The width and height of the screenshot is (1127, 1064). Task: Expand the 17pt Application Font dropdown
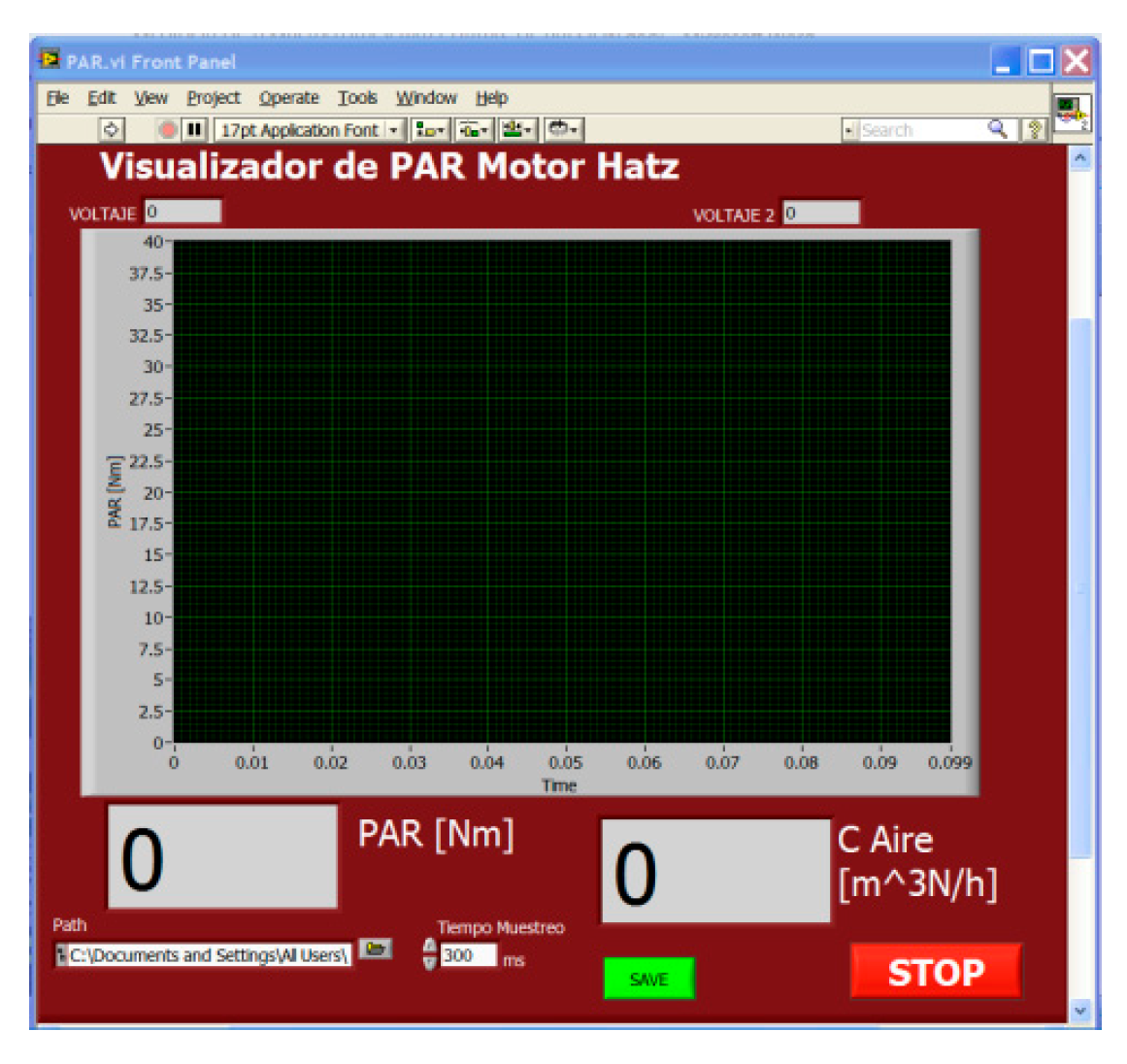pos(393,130)
